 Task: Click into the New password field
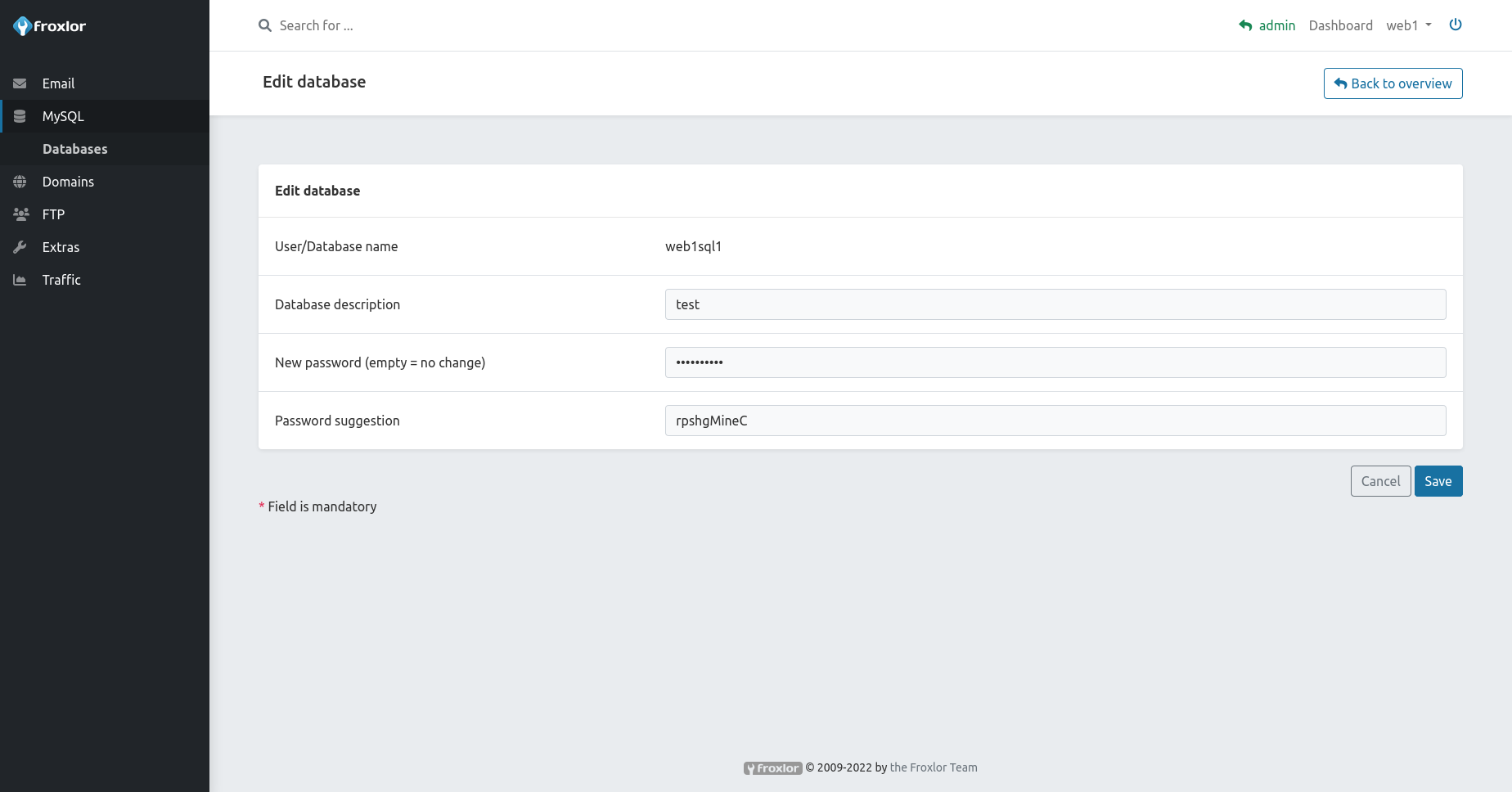tap(1055, 362)
